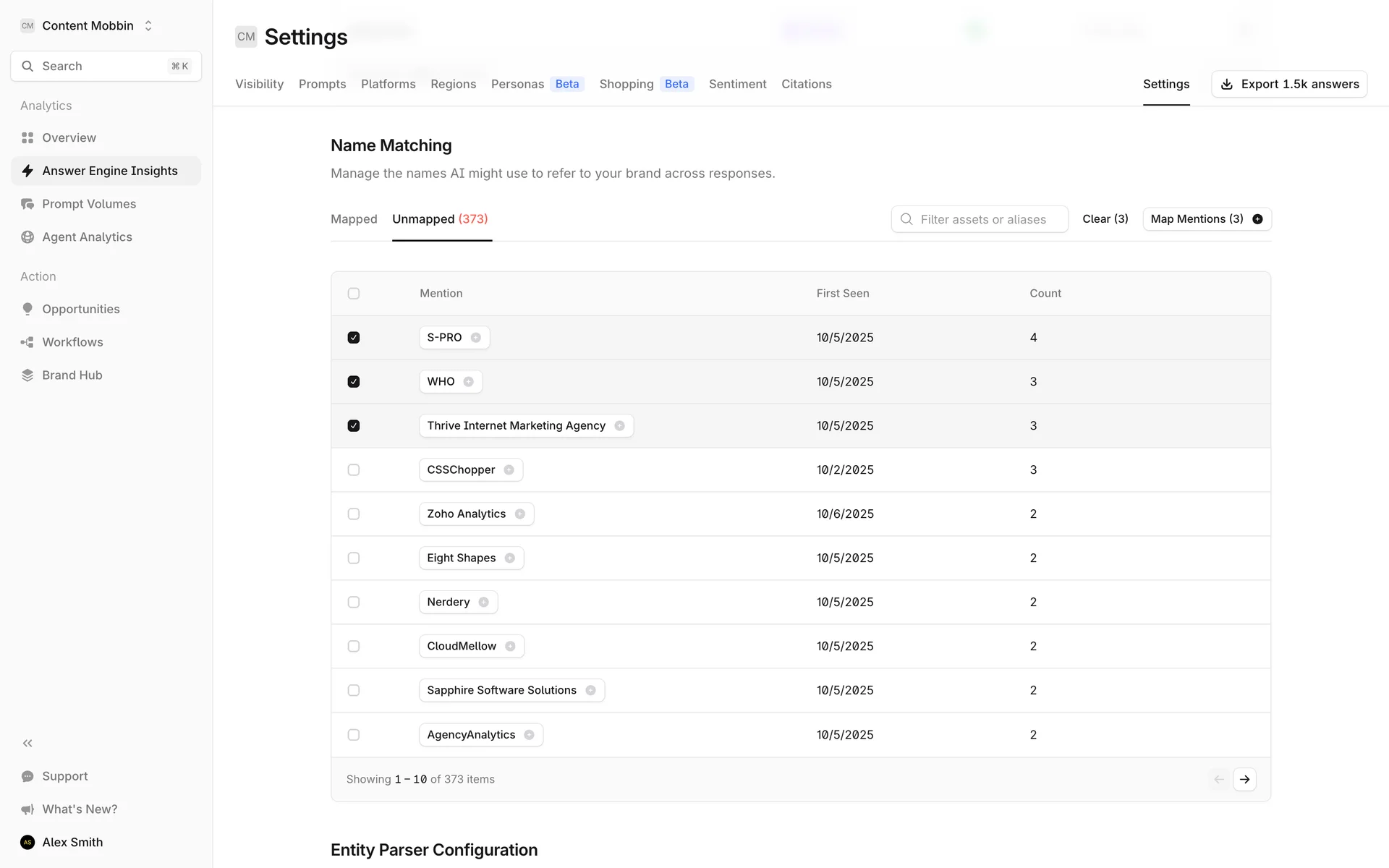Image resolution: width=1389 pixels, height=868 pixels.
Task: Click Clear (3) to deselect mentions
Action: pos(1105,219)
